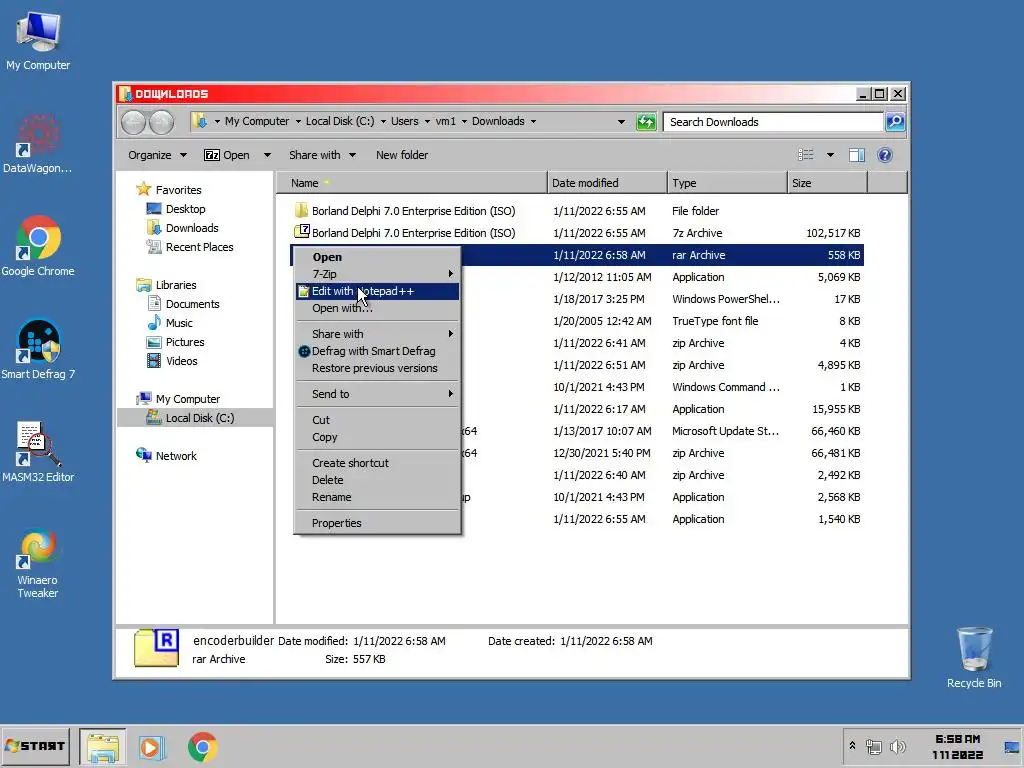
Task: Open the Music library
Action: pyautogui.click(x=170, y=323)
